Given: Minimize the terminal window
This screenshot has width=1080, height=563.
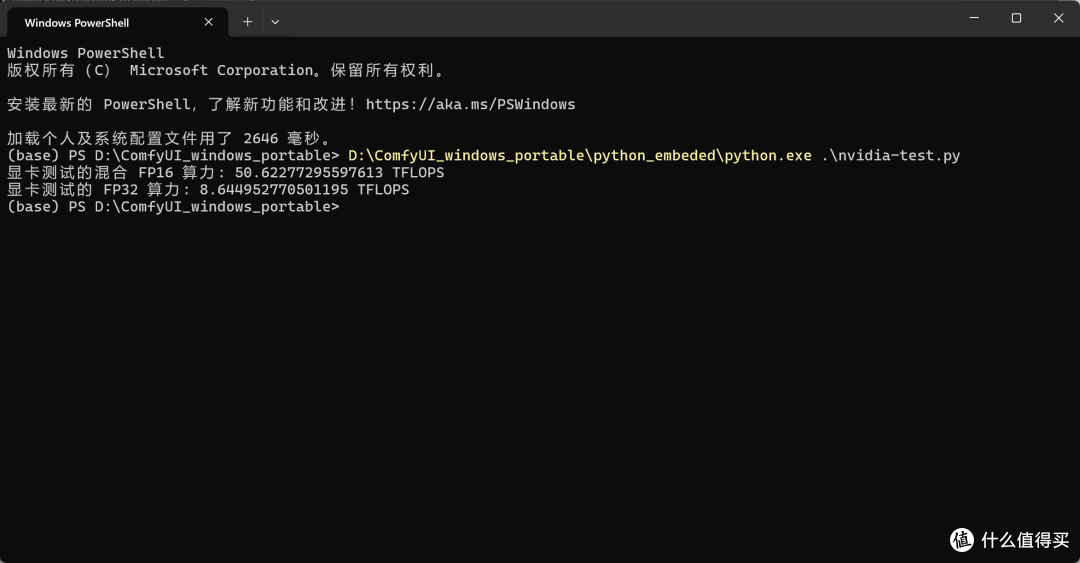Looking at the screenshot, I should 974,18.
